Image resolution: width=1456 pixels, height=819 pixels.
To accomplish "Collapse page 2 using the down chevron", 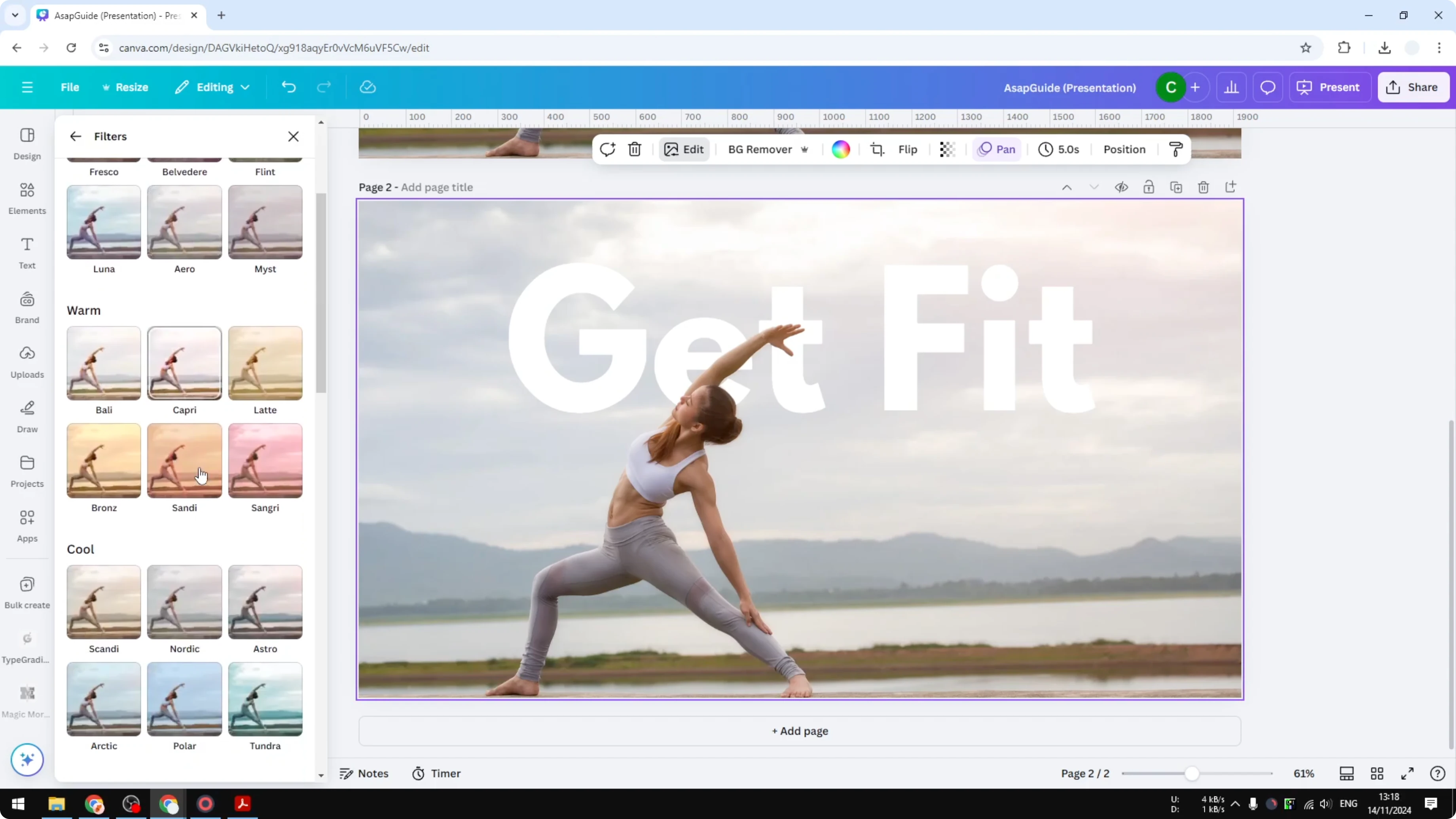I will (x=1094, y=187).
